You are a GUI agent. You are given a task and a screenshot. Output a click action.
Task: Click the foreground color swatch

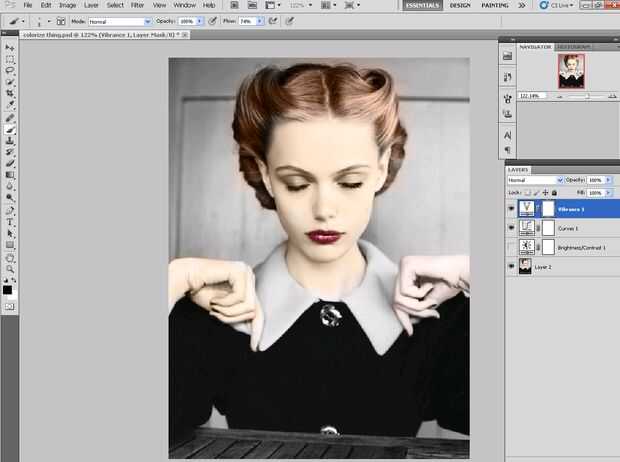[8, 290]
